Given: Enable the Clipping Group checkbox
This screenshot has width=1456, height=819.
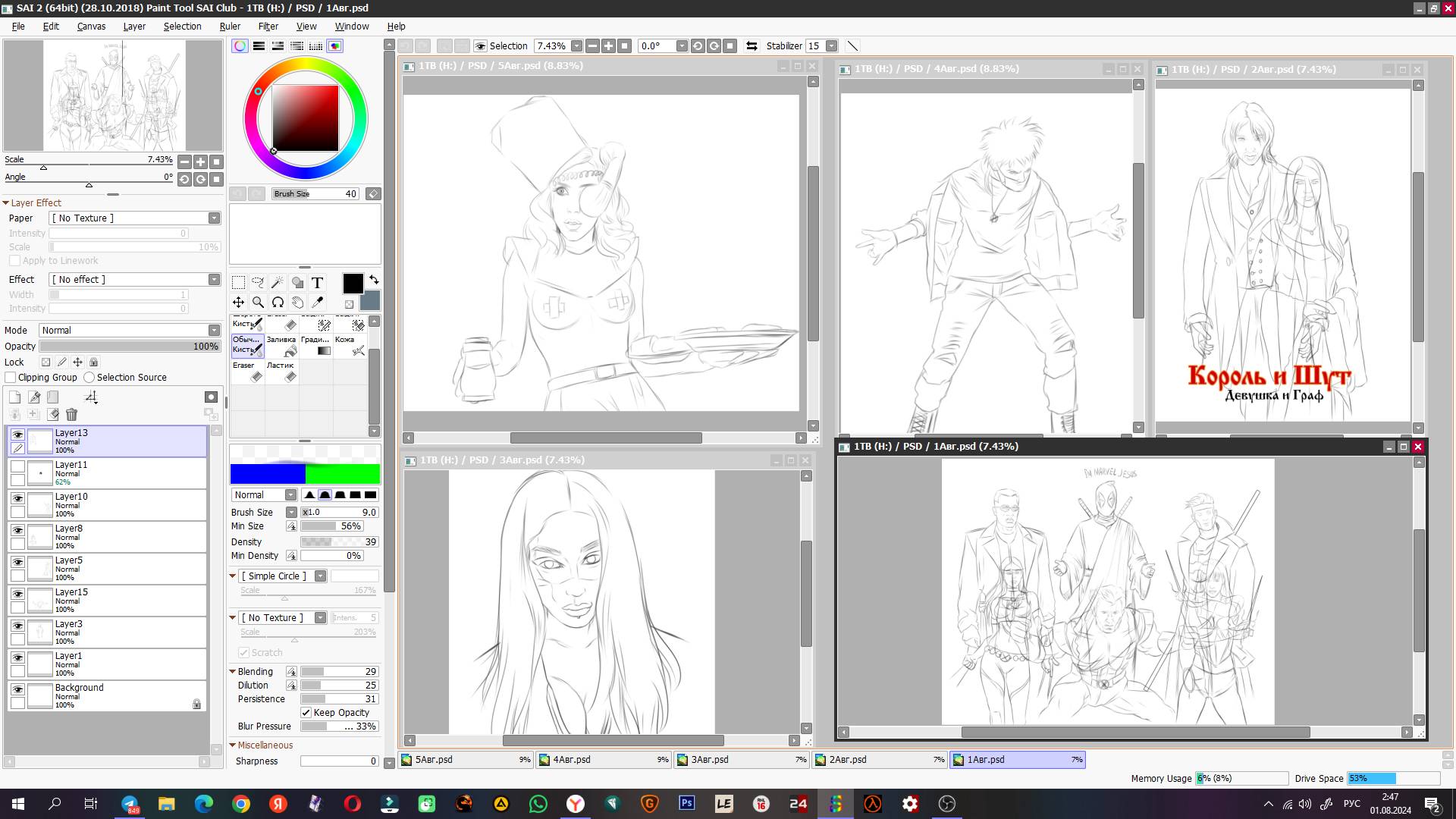Looking at the screenshot, I should (x=11, y=377).
